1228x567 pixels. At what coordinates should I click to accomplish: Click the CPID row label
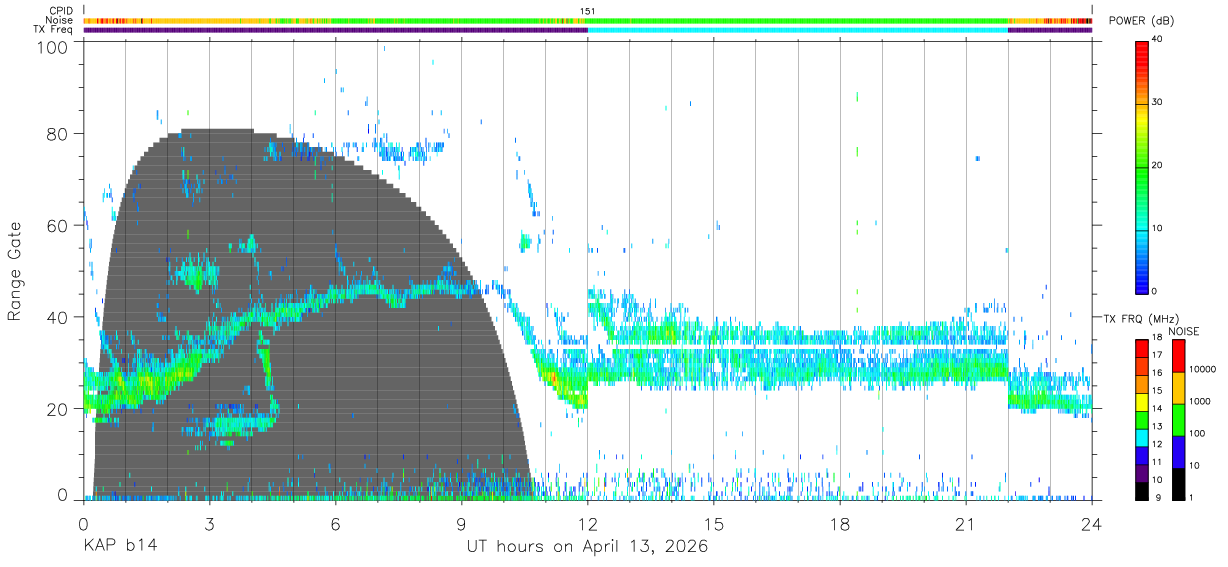tap(60, 11)
